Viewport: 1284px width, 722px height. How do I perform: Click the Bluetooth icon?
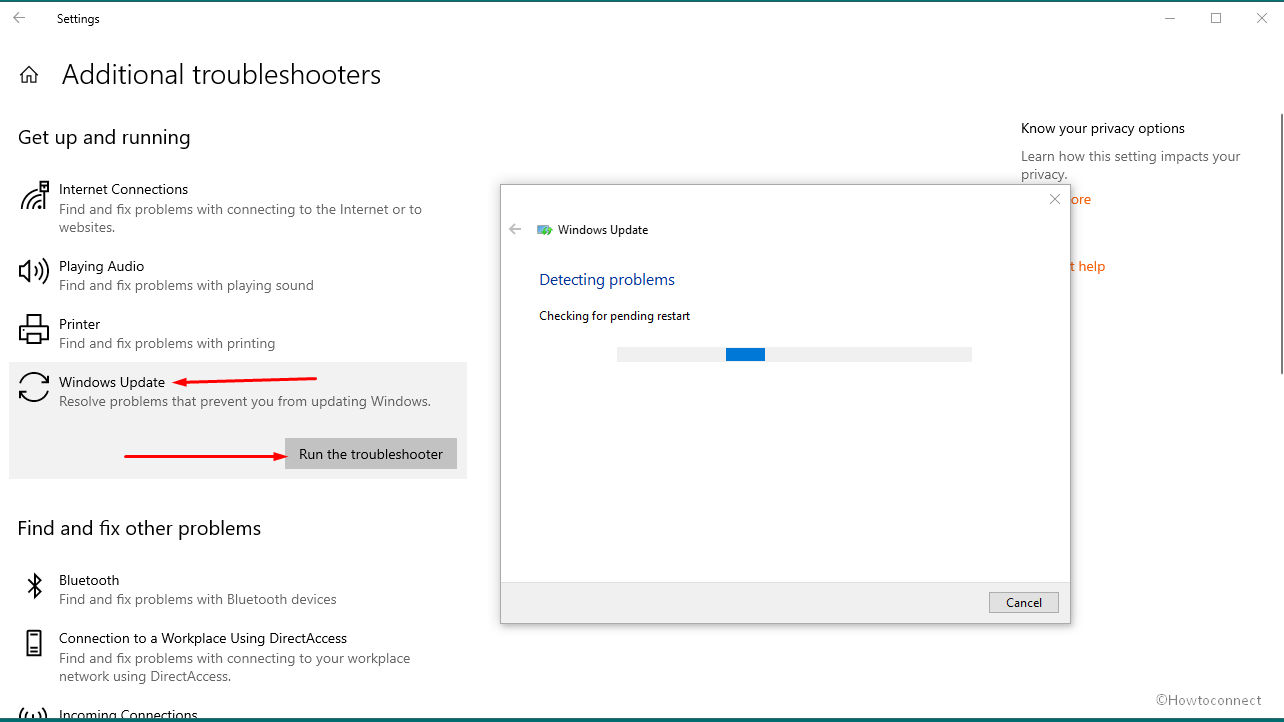pyautogui.click(x=34, y=586)
